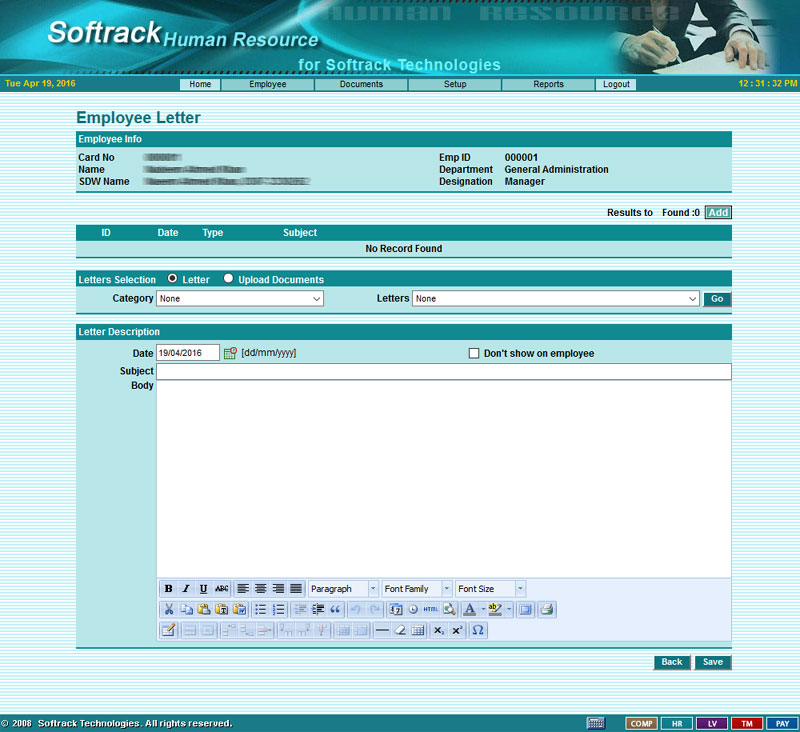
Task: Open the Font Family dropdown
Action: pyautogui.click(x=417, y=589)
